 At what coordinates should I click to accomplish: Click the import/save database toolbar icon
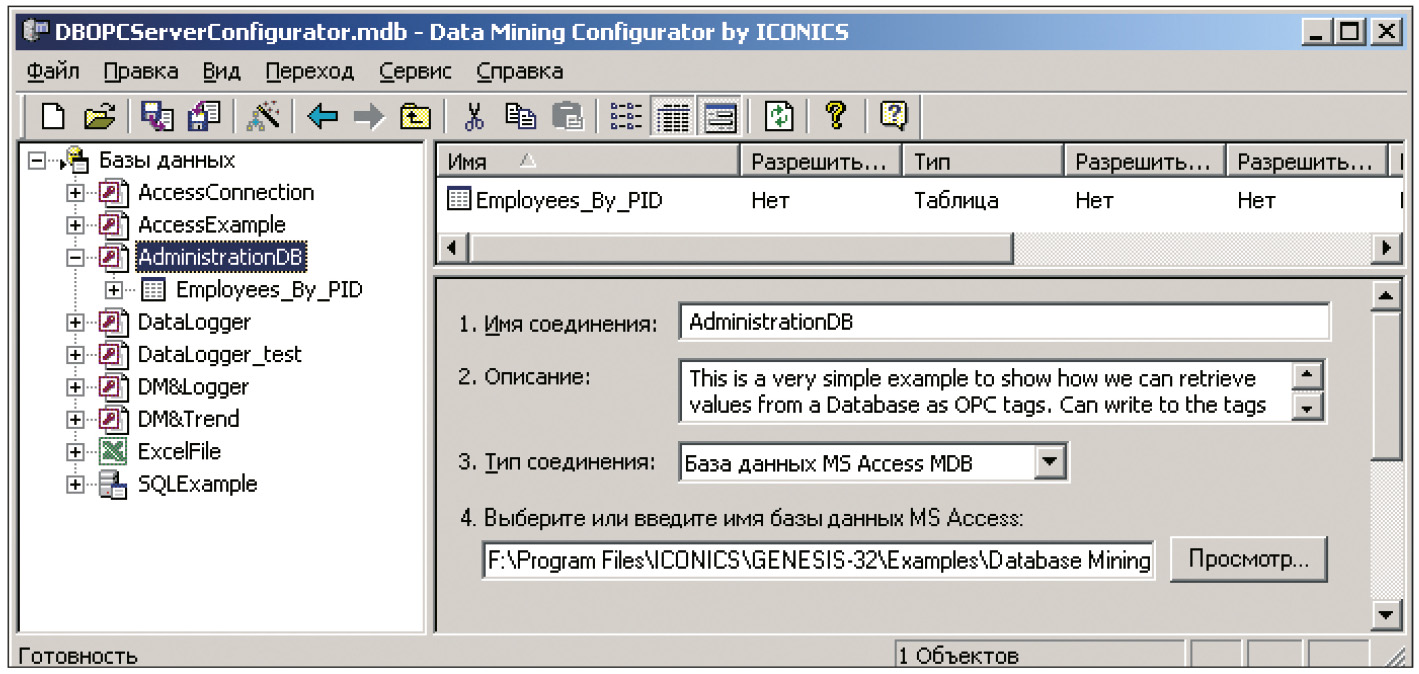[204, 117]
